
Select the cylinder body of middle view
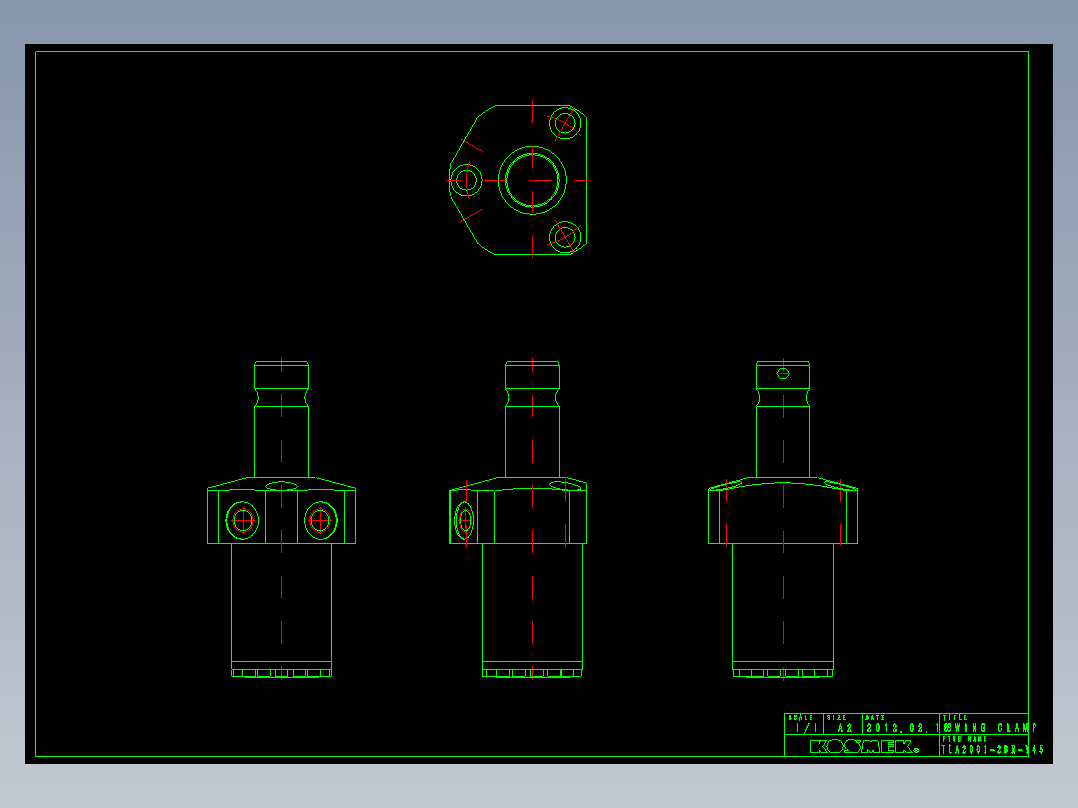click(x=532, y=602)
